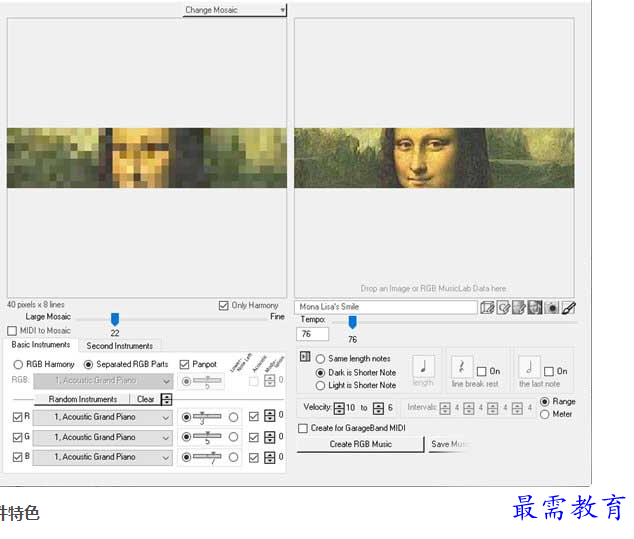Image resolution: width=634 pixels, height=539 pixels.
Task: Click the Create RGB Music button
Action: 360,444
